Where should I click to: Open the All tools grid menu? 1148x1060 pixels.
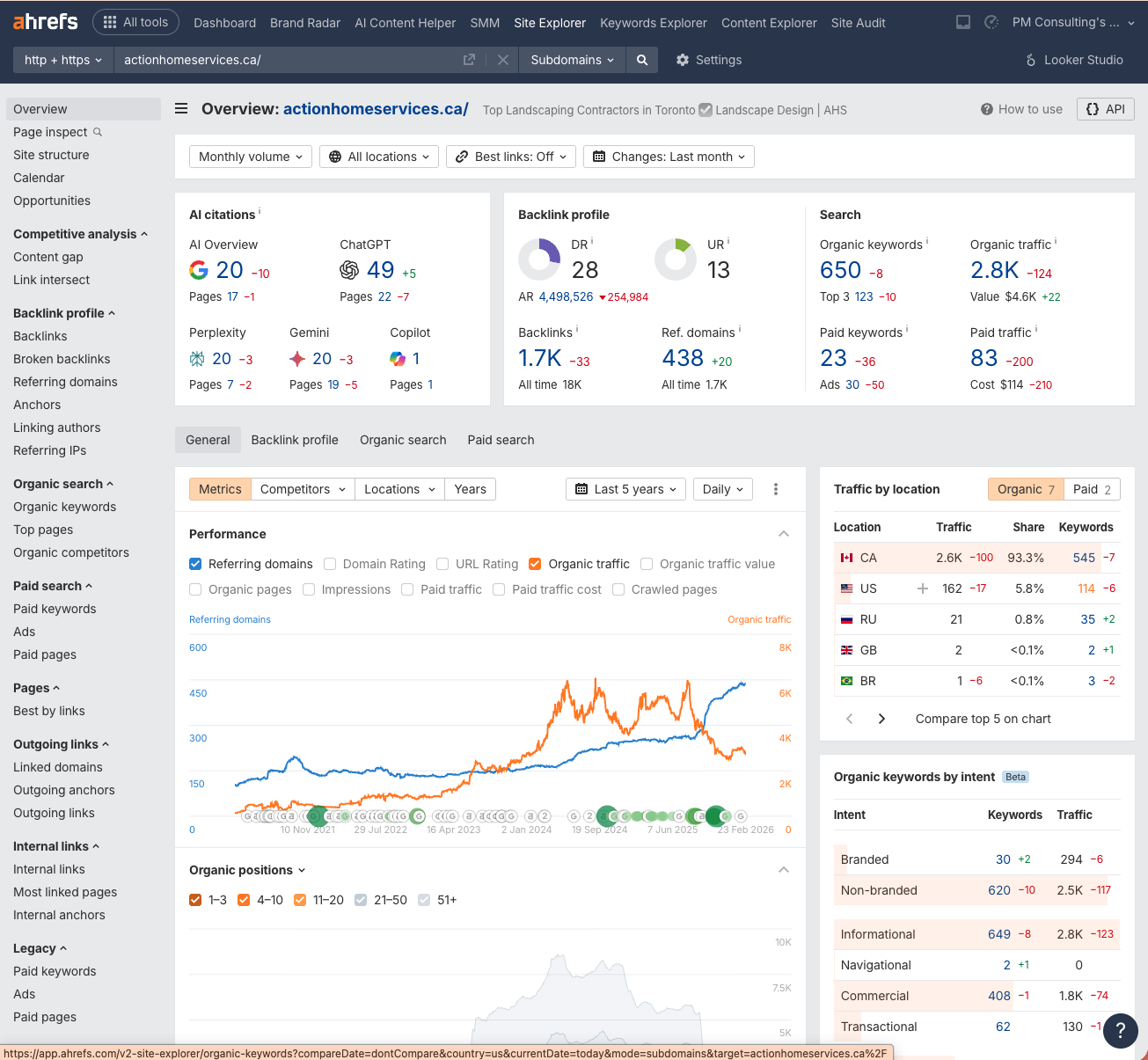pos(135,21)
